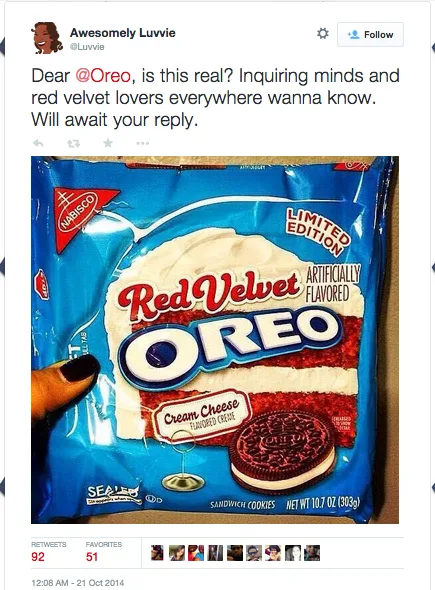Click the first retweeter avatar thumbnail
The width and height of the screenshot is (435, 590).
point(157,553)
